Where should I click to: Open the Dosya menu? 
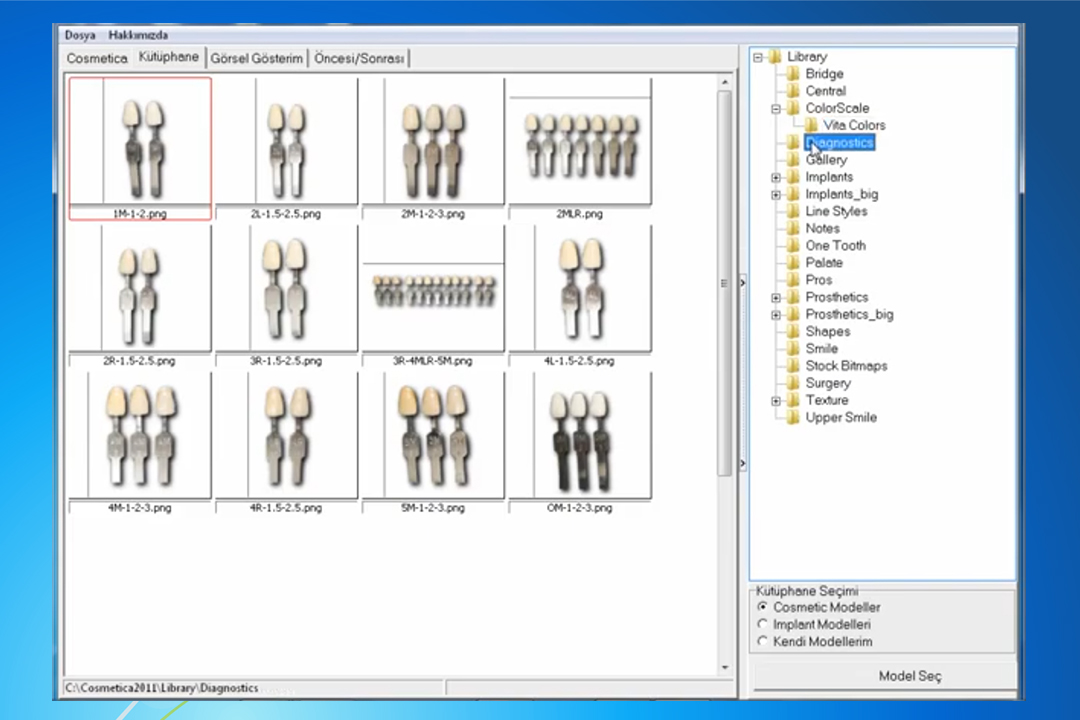point(80,35)
